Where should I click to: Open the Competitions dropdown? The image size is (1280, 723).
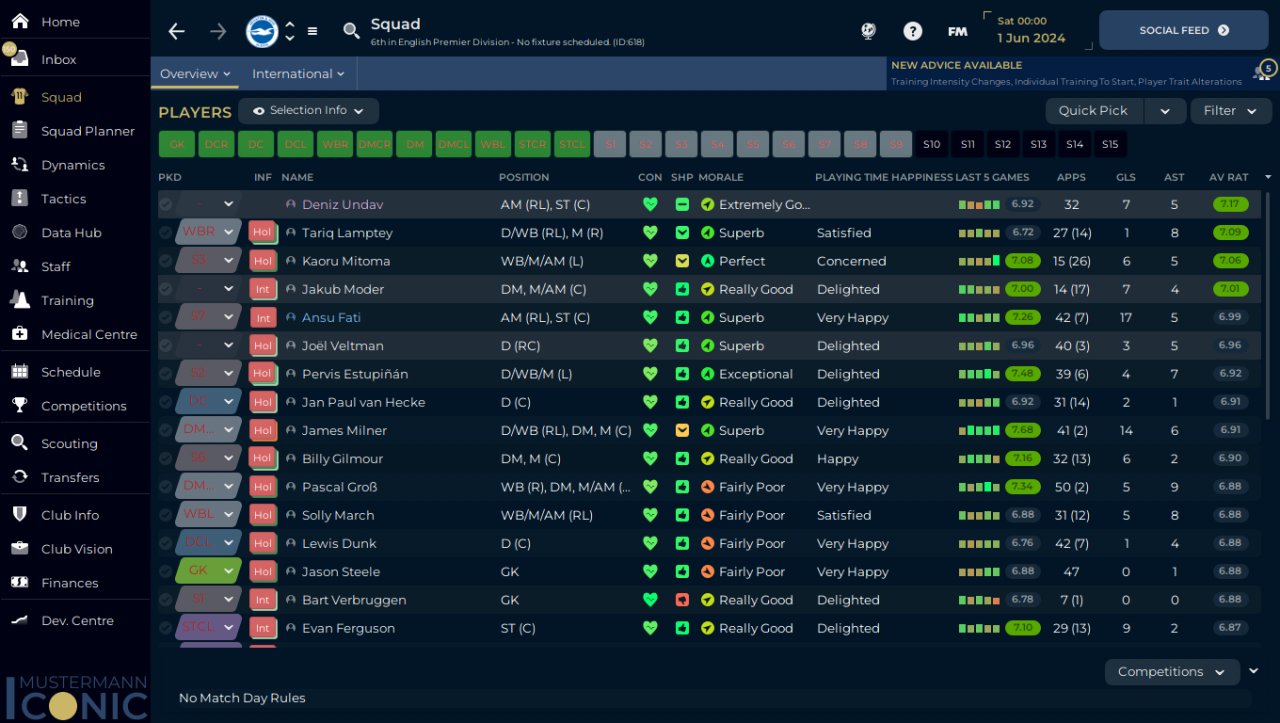[x=1172, y=672]
